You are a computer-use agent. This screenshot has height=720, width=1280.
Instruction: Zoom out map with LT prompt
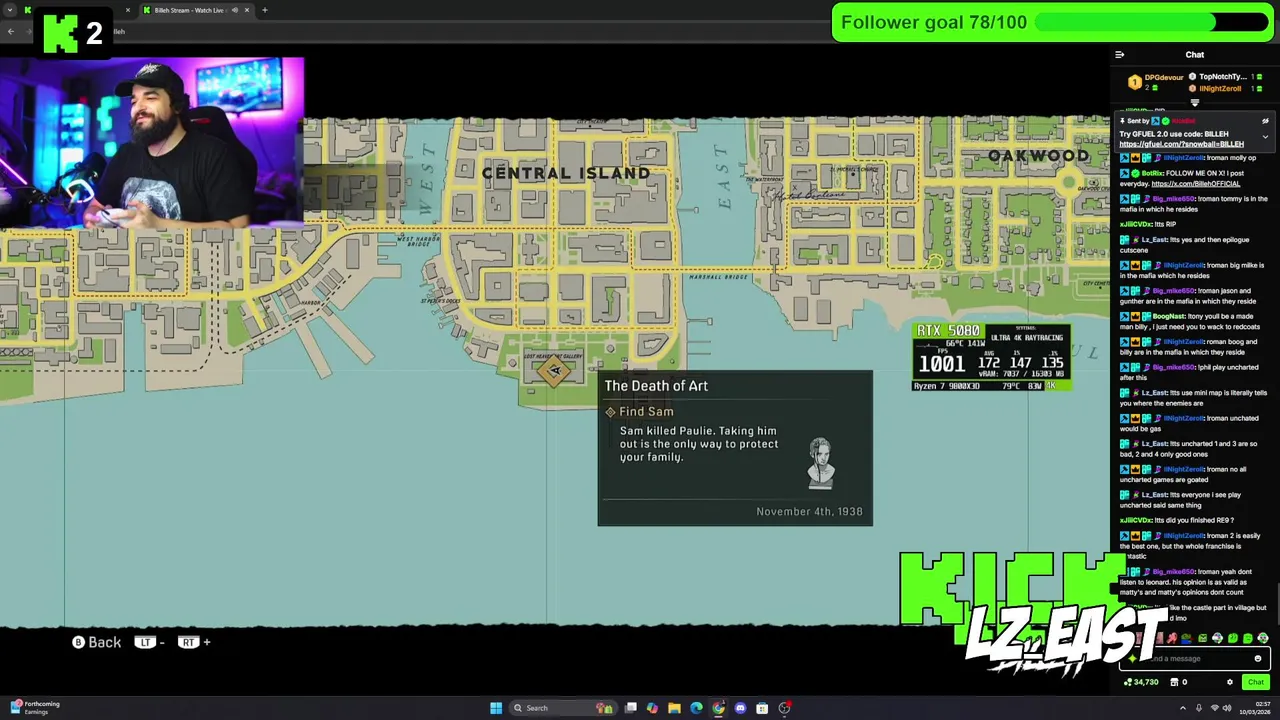150,642
